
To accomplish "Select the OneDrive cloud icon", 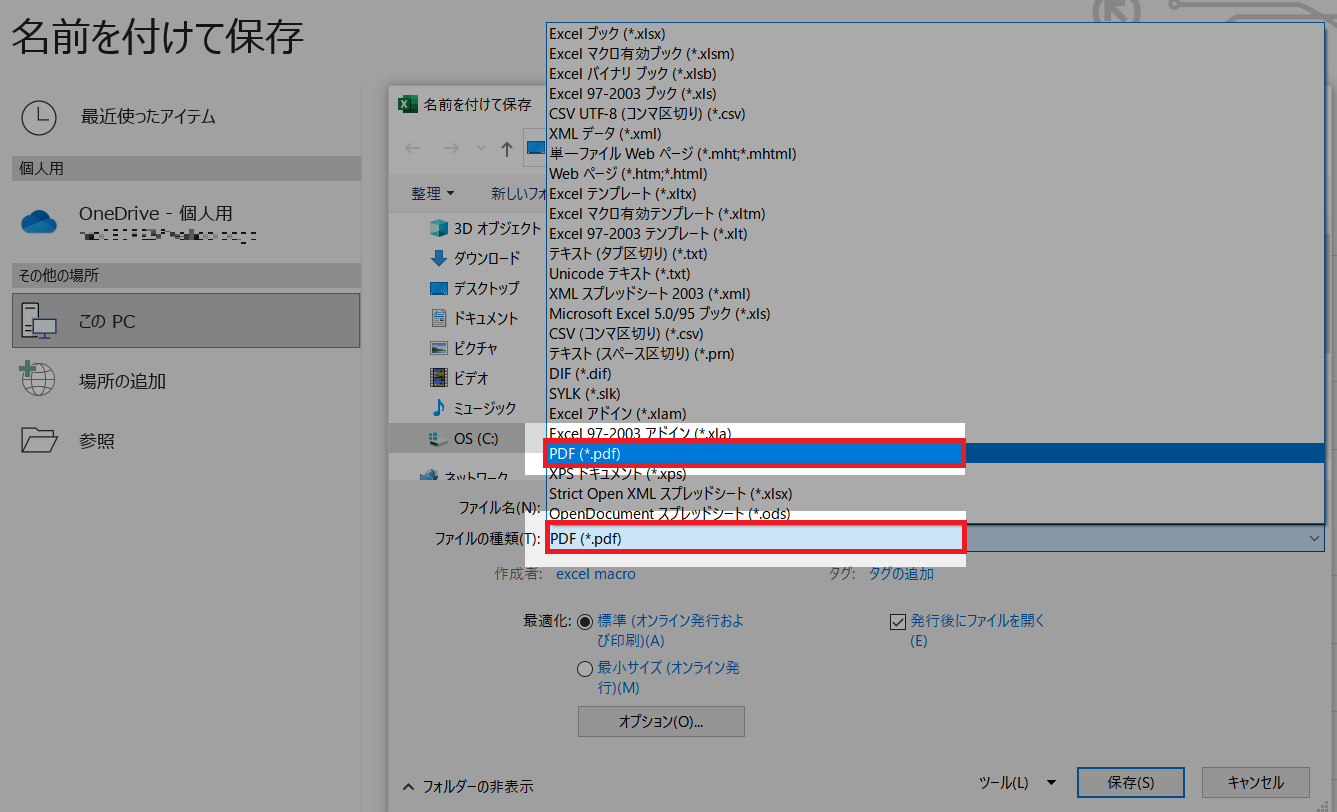I will tap(40, 222).
